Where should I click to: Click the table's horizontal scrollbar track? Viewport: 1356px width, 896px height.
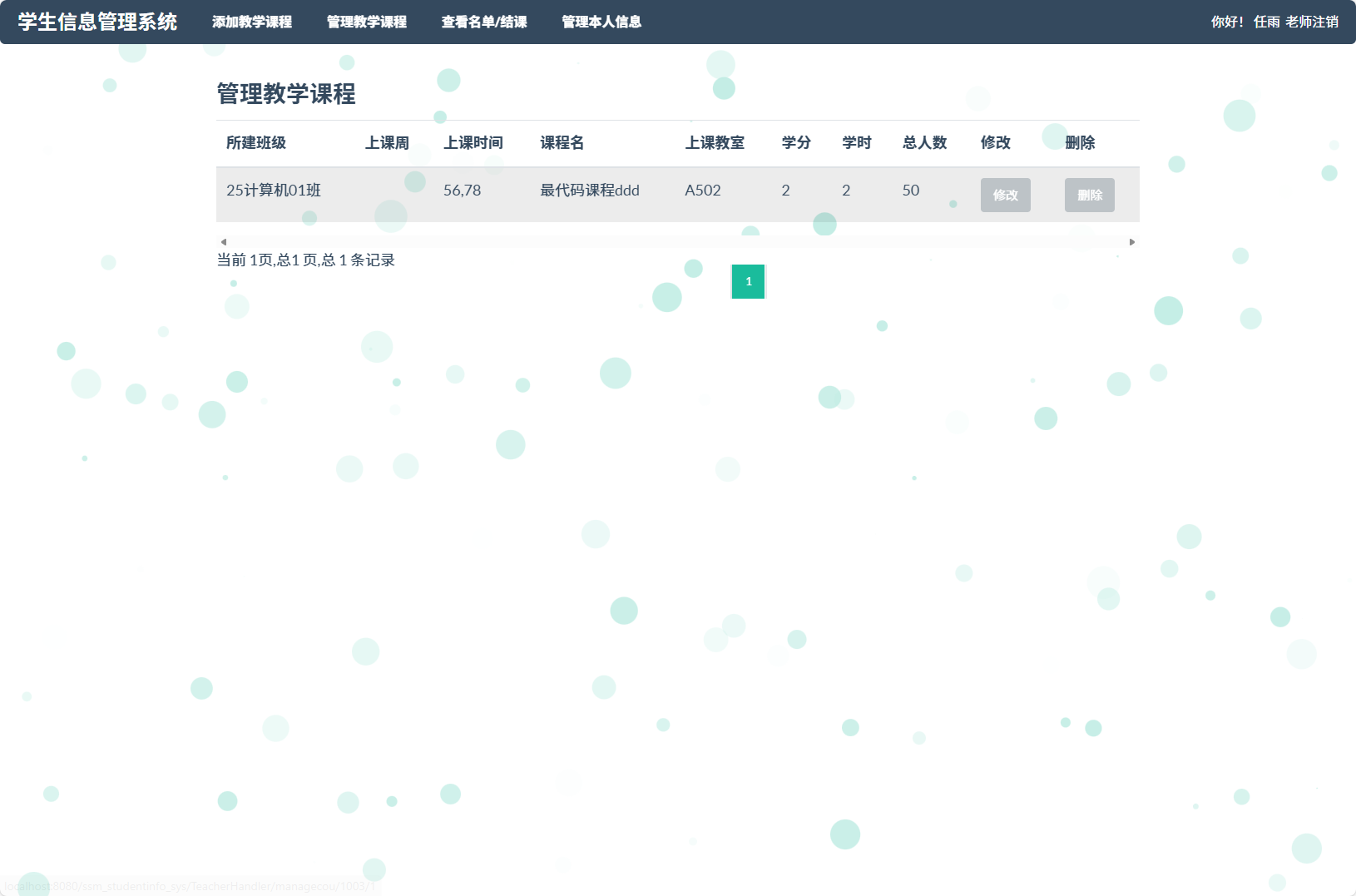[678, 241]
